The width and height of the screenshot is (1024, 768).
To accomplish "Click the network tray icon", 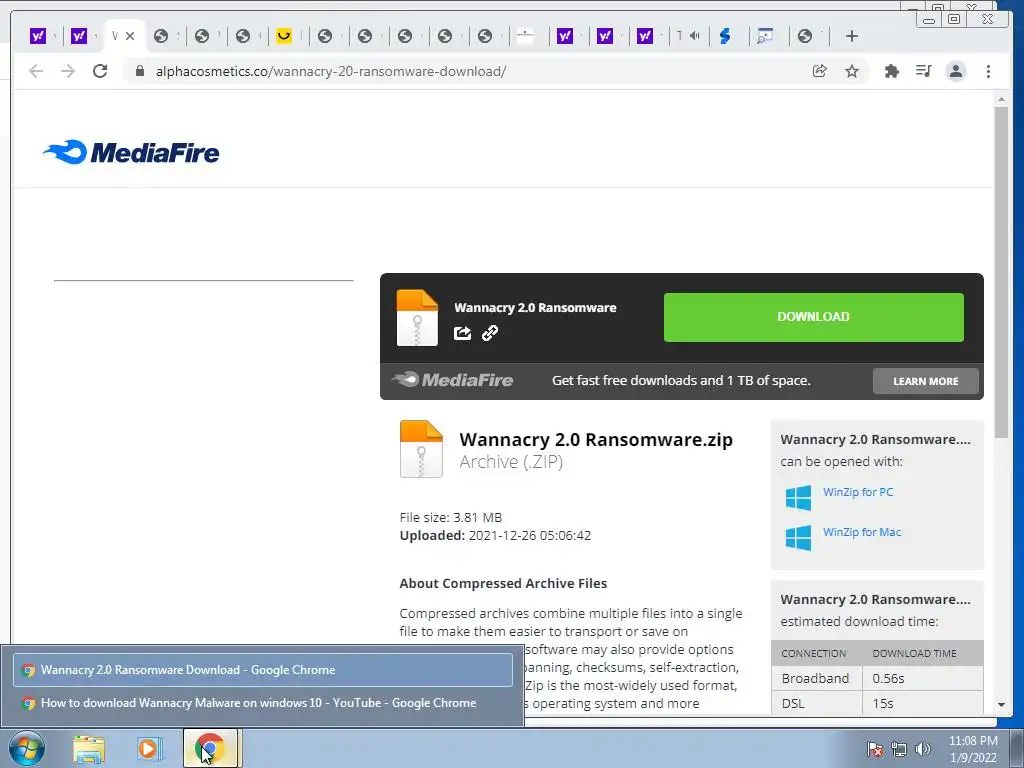I will click(x=899, y=749).
